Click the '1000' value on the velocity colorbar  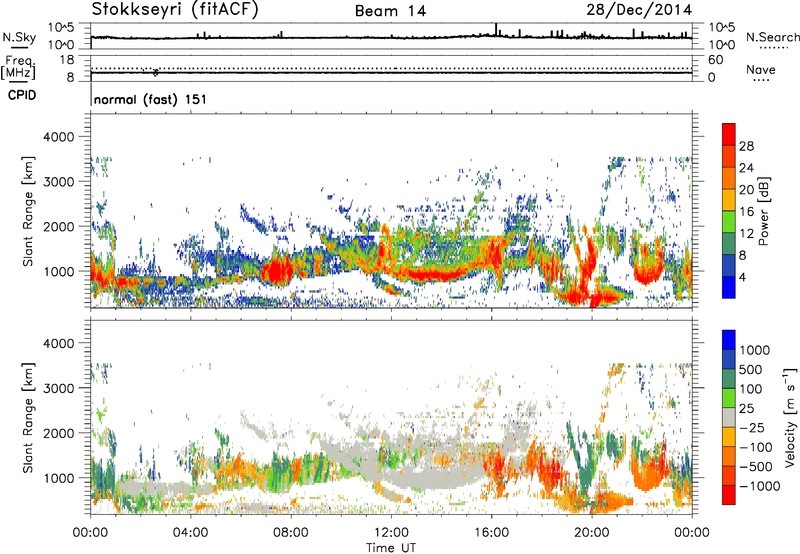point(755,350)
